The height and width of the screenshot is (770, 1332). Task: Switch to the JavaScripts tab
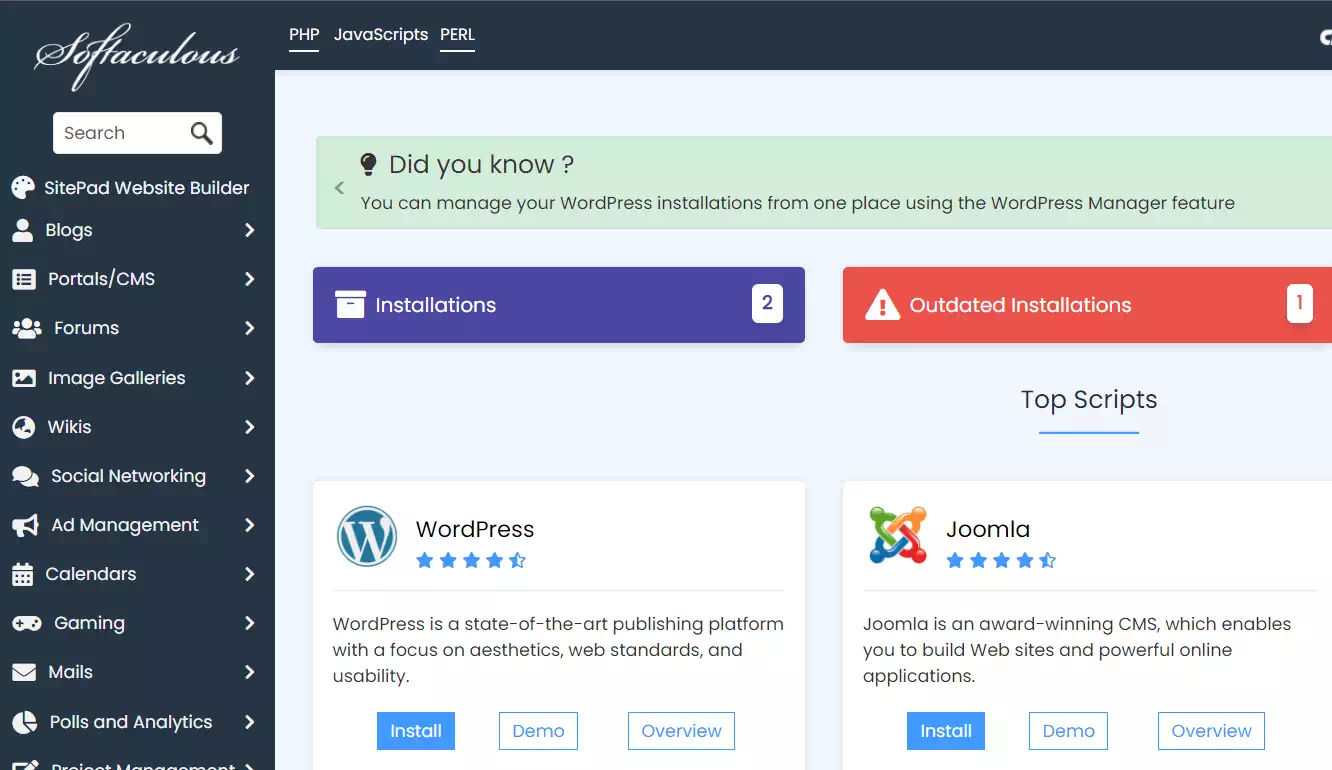381,35
